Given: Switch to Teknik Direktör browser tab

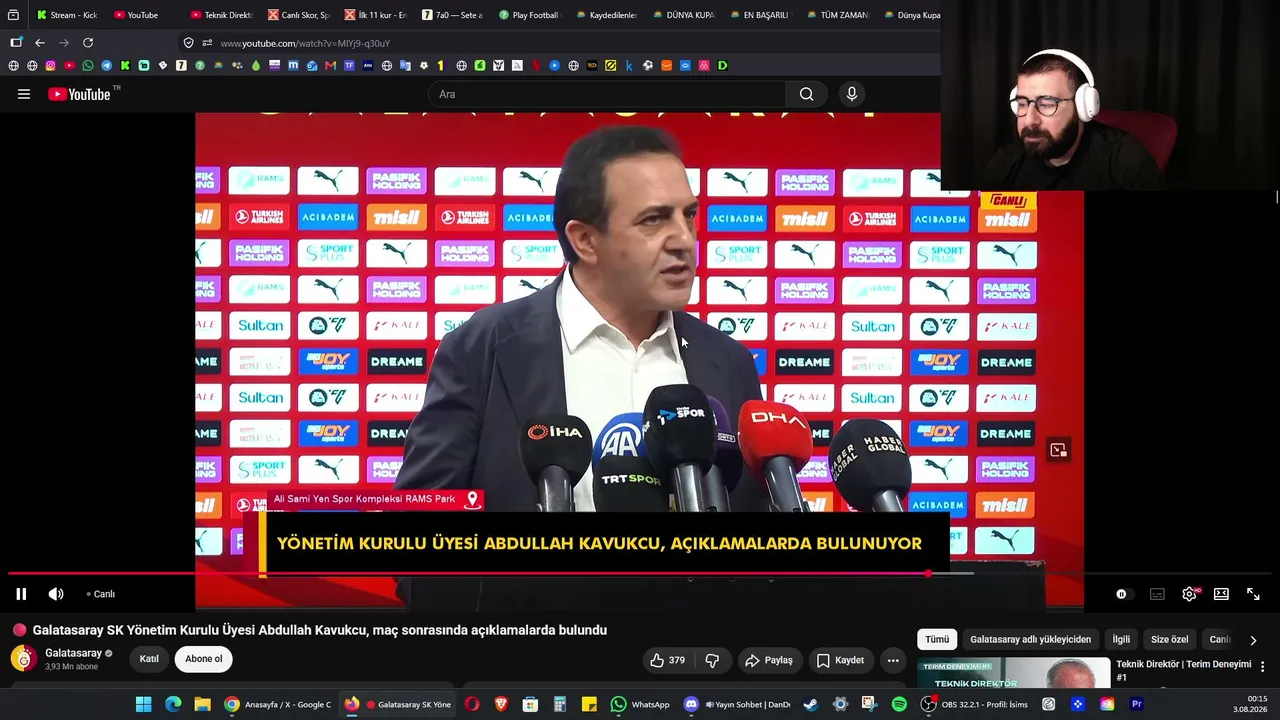Looking at the screenshot, I should (221, 15).
